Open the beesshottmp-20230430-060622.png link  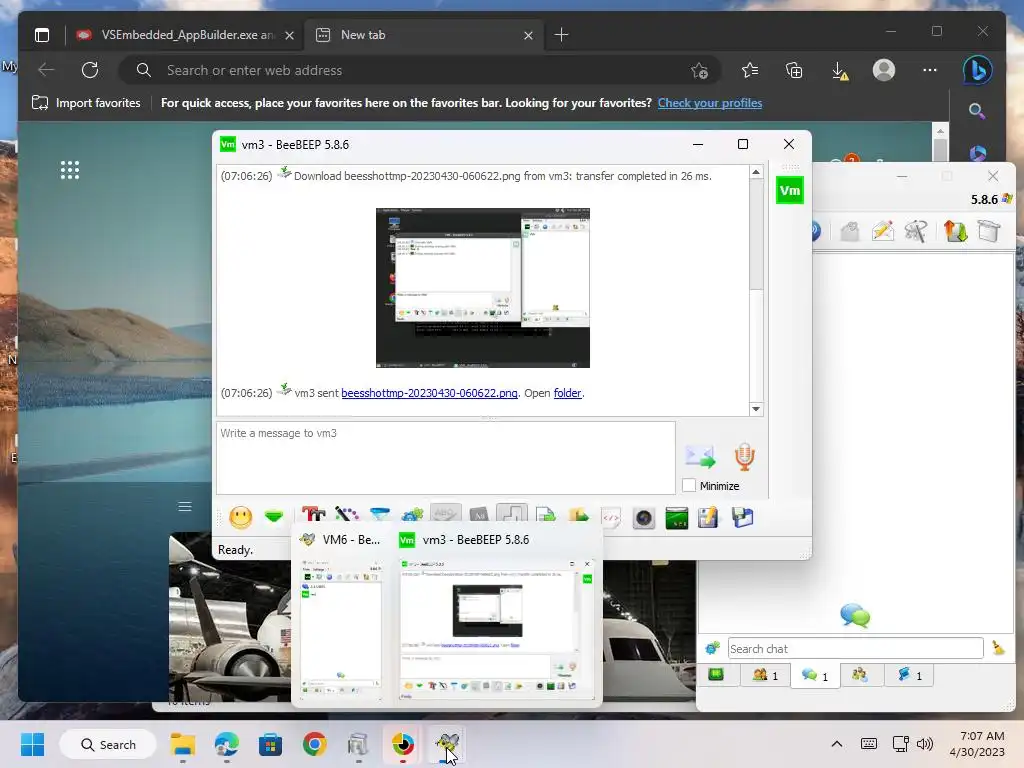[x=429, y=393]
